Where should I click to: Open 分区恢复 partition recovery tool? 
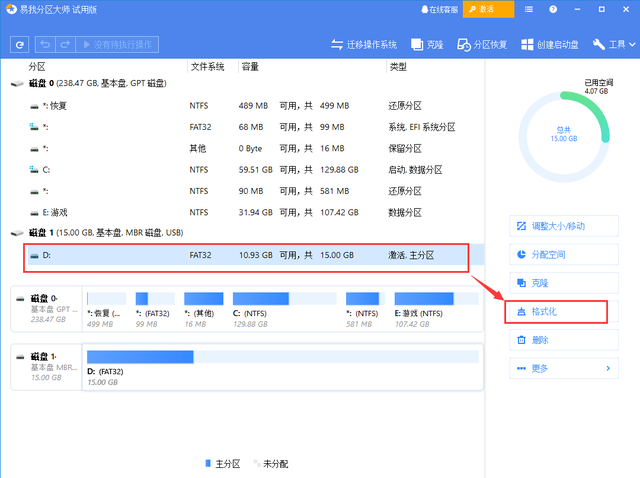[x=482, y=45]
